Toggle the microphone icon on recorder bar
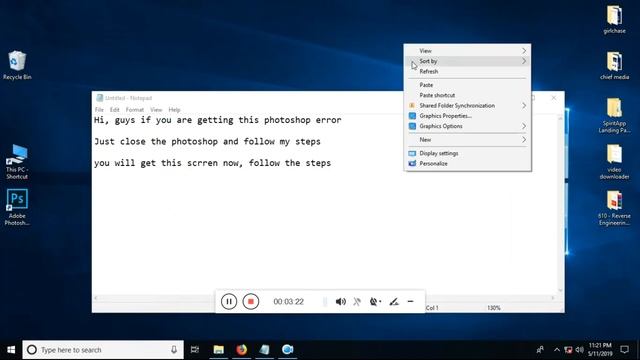The width and height of the screenshot is (640, 360). pyautogui.click(x=357, y=302)
